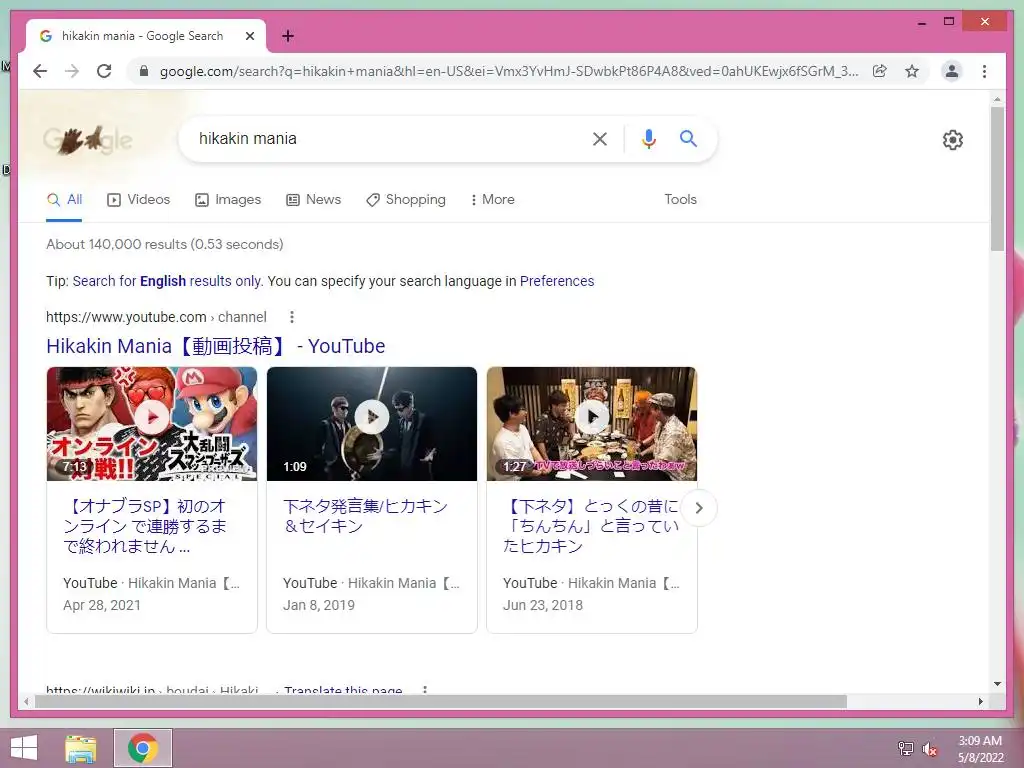Open Chrome profile avatar menu
The image size is (1024, 768).
click(x=952, y=71)
